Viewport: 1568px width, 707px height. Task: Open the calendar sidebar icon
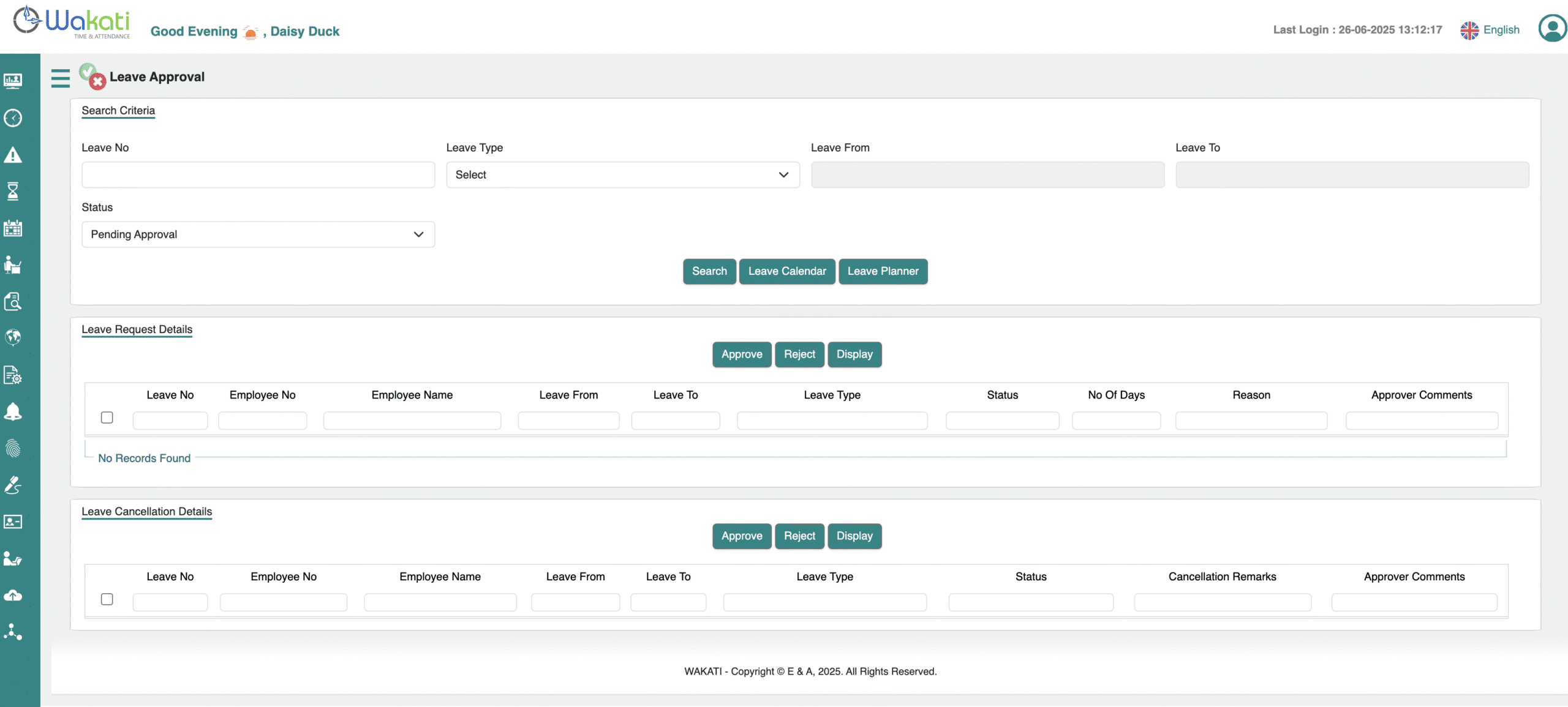click(13, 228)
